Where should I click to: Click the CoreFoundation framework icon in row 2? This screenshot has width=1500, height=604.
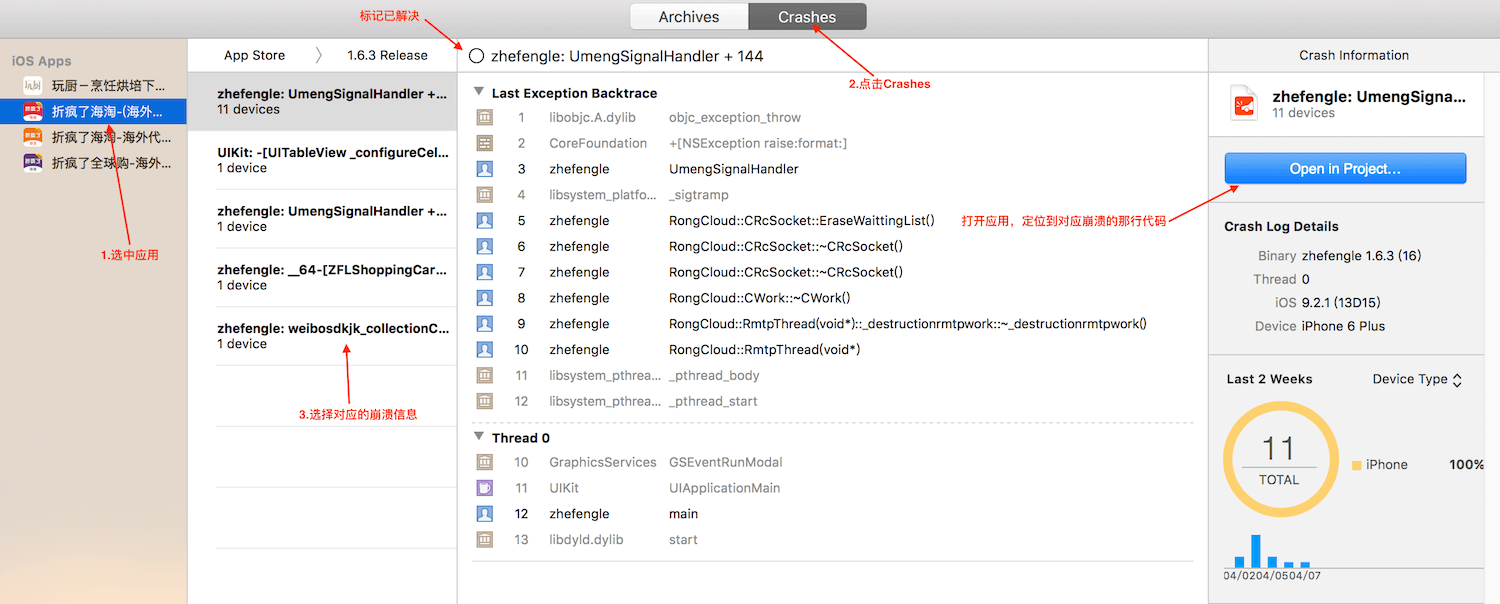tap(485, 143)
